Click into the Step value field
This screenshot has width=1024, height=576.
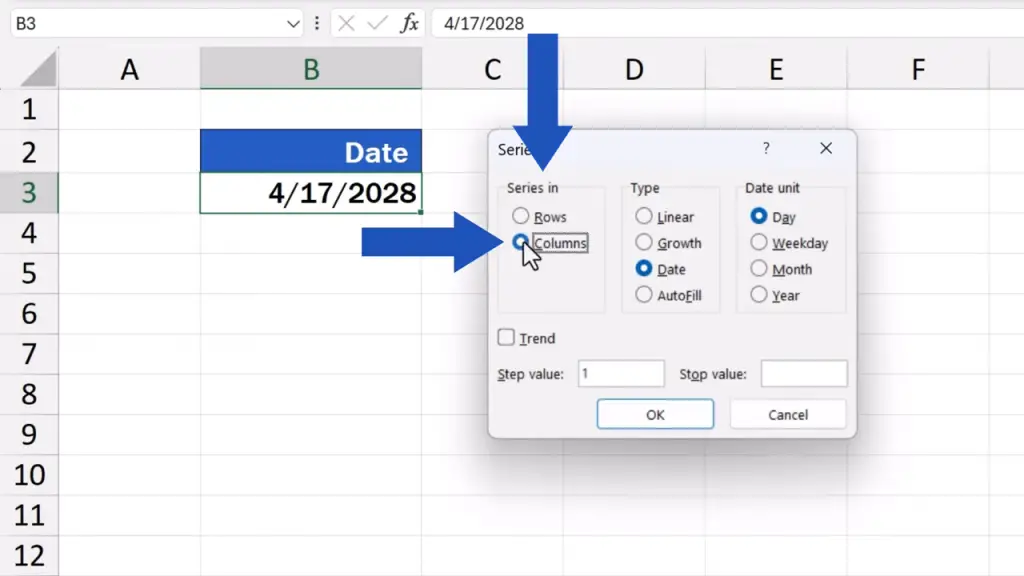(621, 374)
